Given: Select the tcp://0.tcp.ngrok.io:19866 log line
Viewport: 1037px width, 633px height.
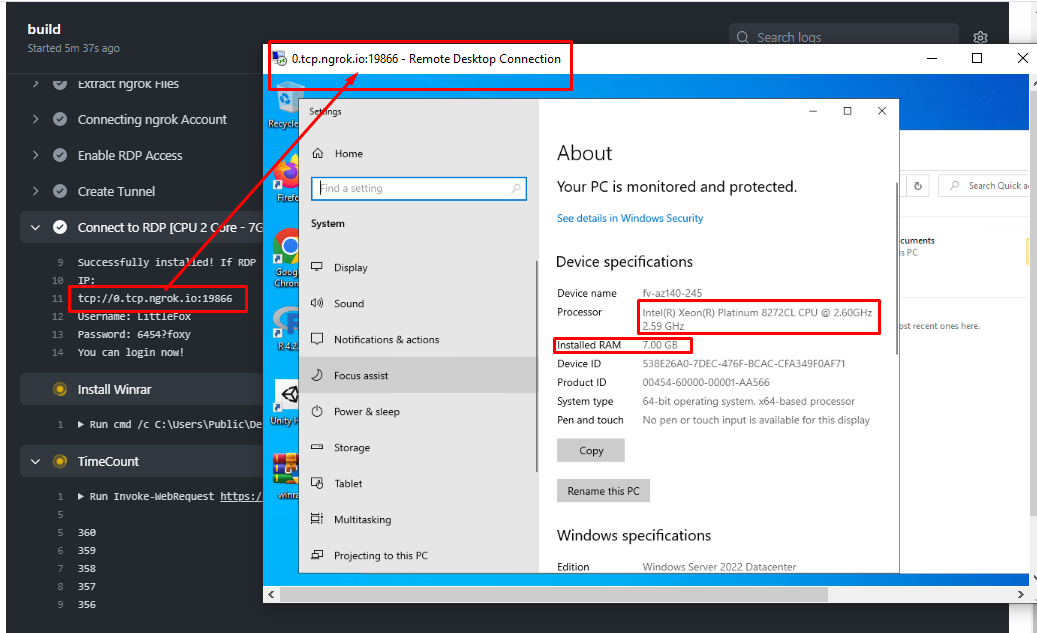Looking at the screenshot, I should click(x=155, y=298).
